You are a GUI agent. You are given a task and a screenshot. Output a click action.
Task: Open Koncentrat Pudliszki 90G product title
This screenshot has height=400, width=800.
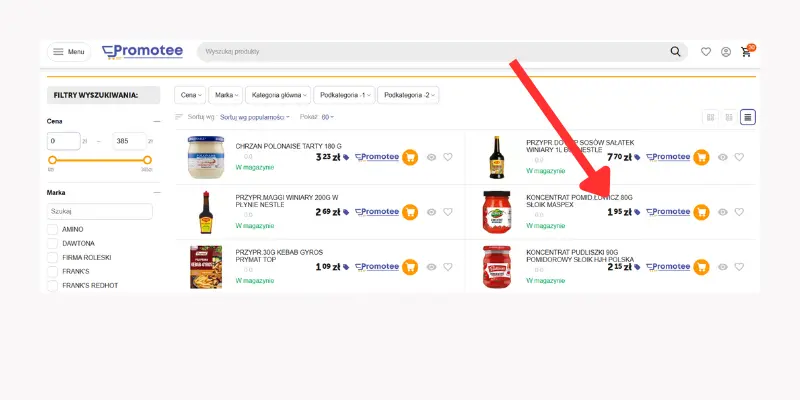click(x=580, y=256)
